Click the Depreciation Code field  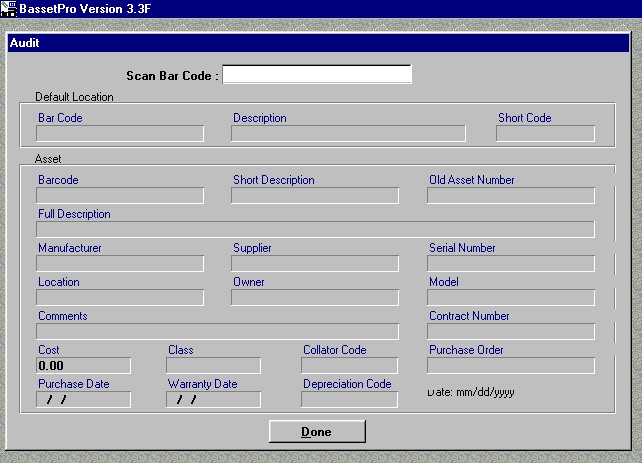[349, 399]
